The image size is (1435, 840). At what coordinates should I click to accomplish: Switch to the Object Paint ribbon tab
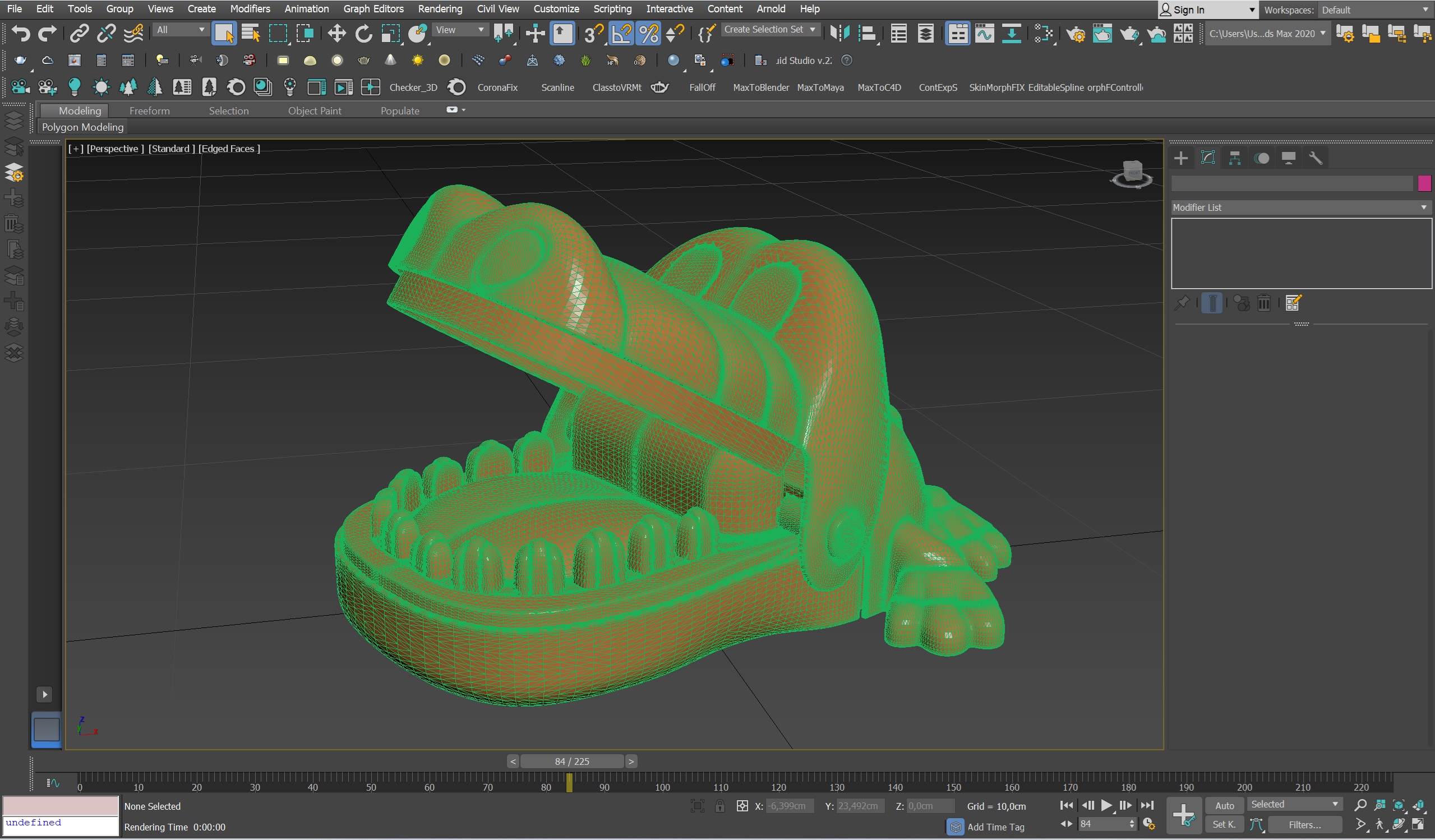pyautogui.click(x=315, y=110)
